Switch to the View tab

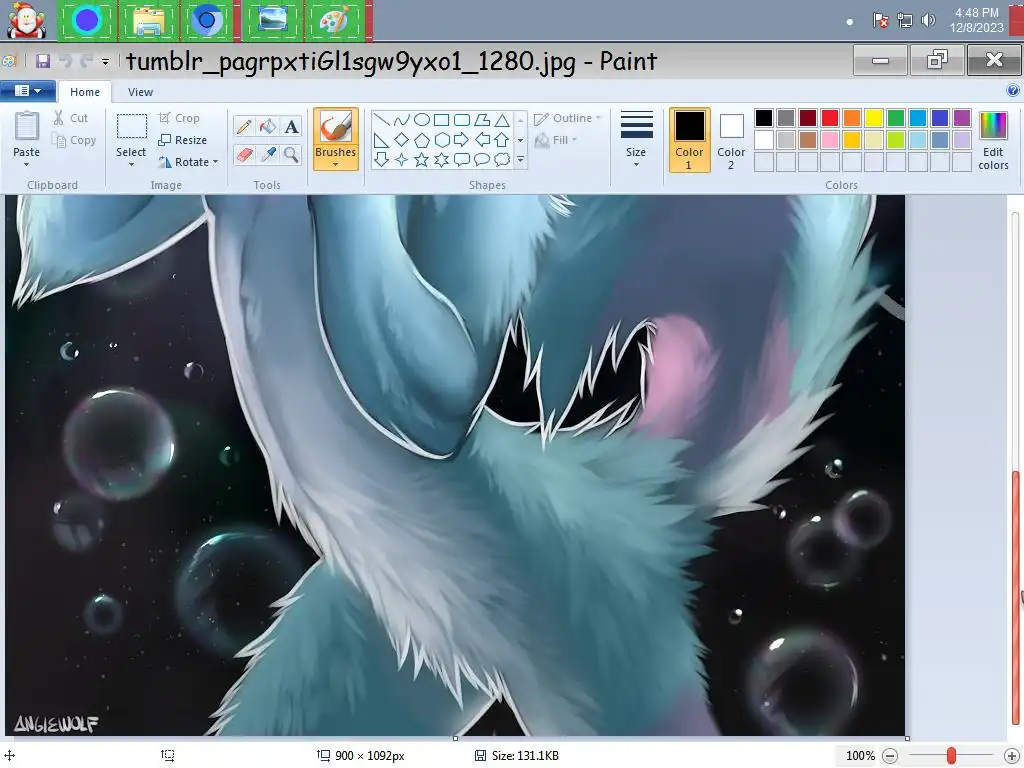point(140,92)
